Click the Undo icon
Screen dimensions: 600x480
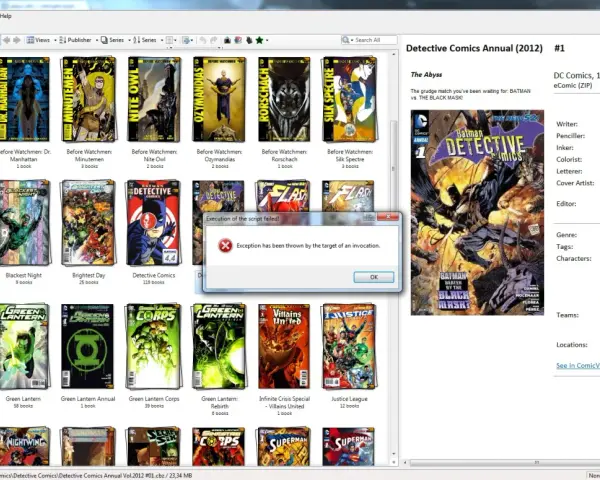[203, 40]
